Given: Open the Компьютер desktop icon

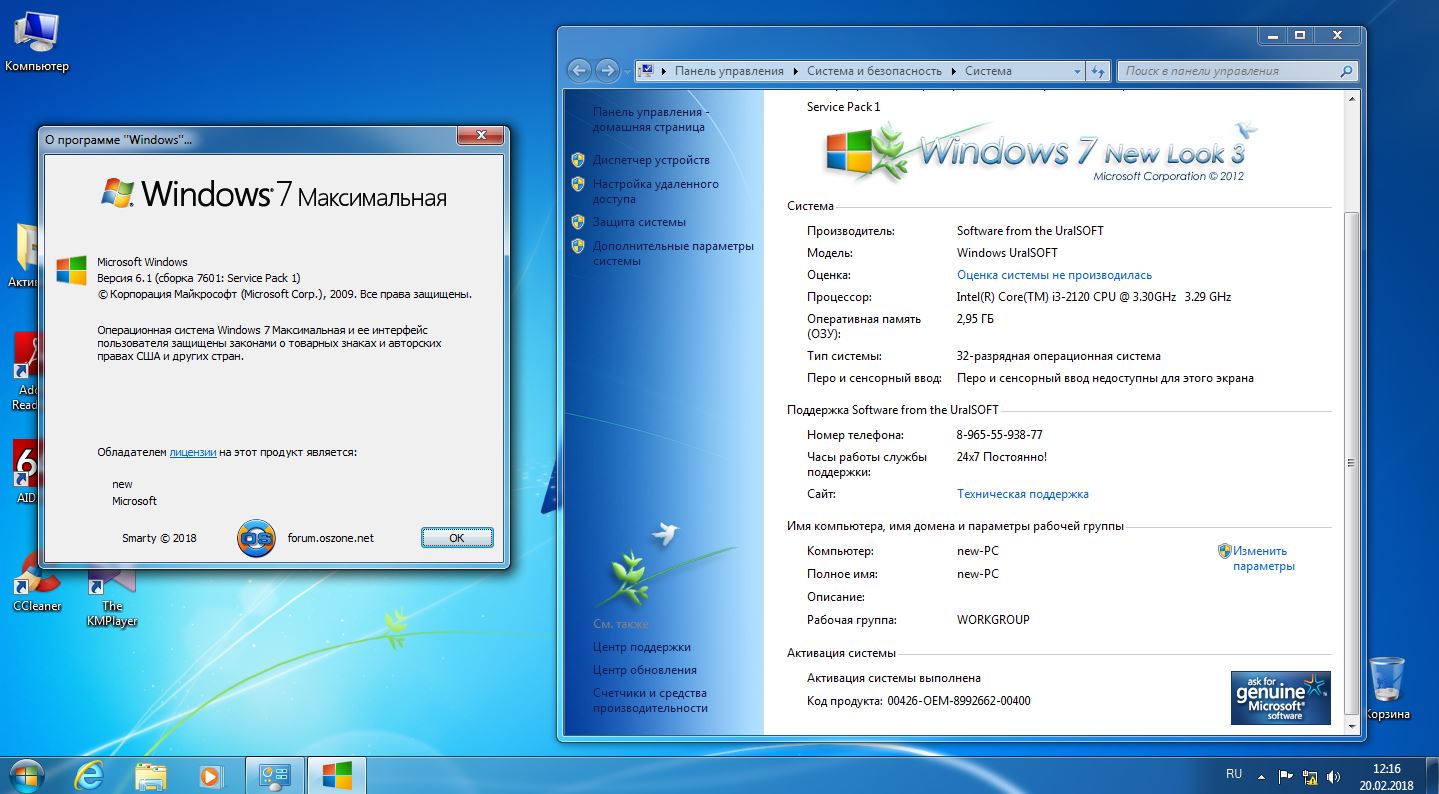Looking at the screenshot, I should pos(36,41).
